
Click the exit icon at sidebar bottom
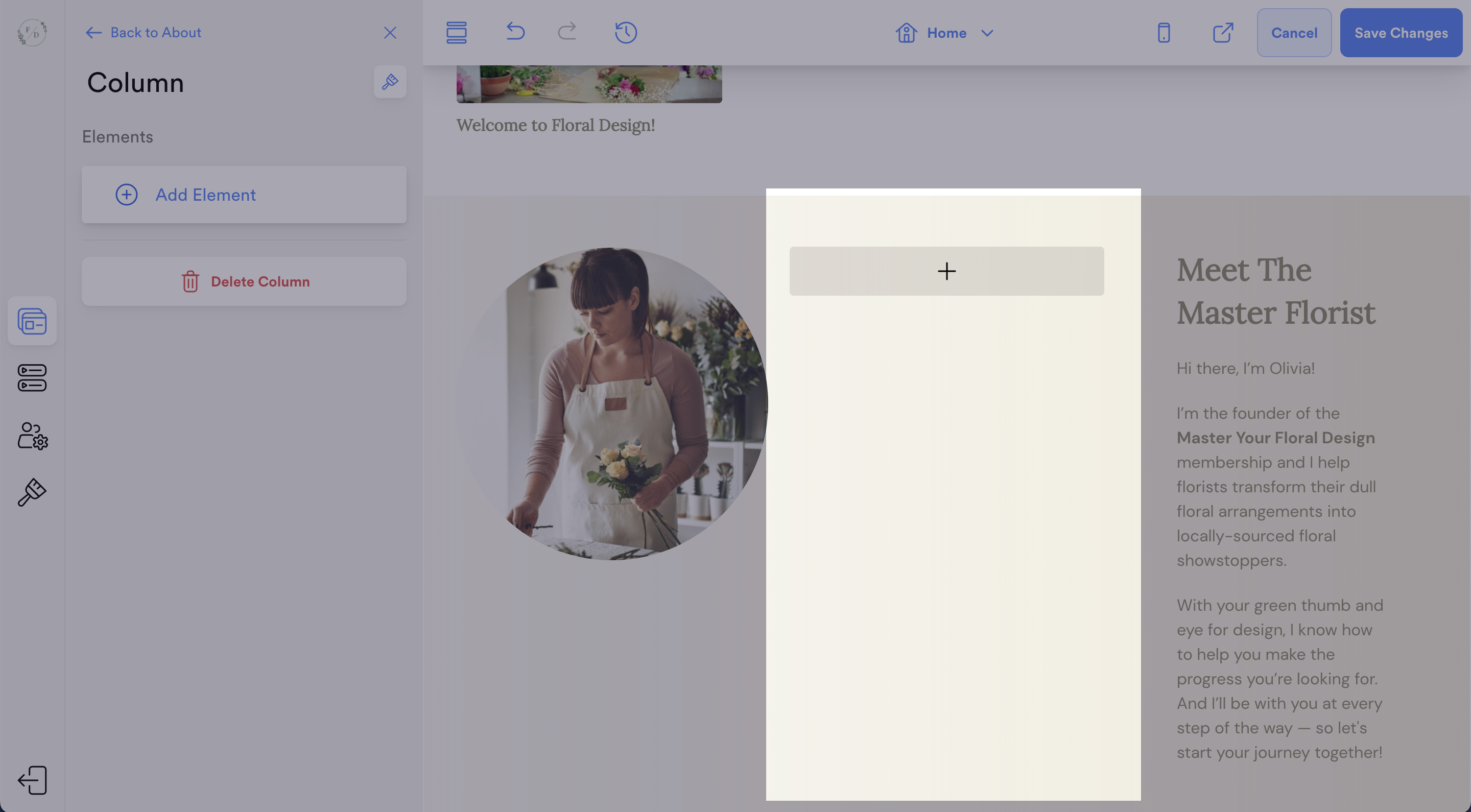(x=32, y=780)
